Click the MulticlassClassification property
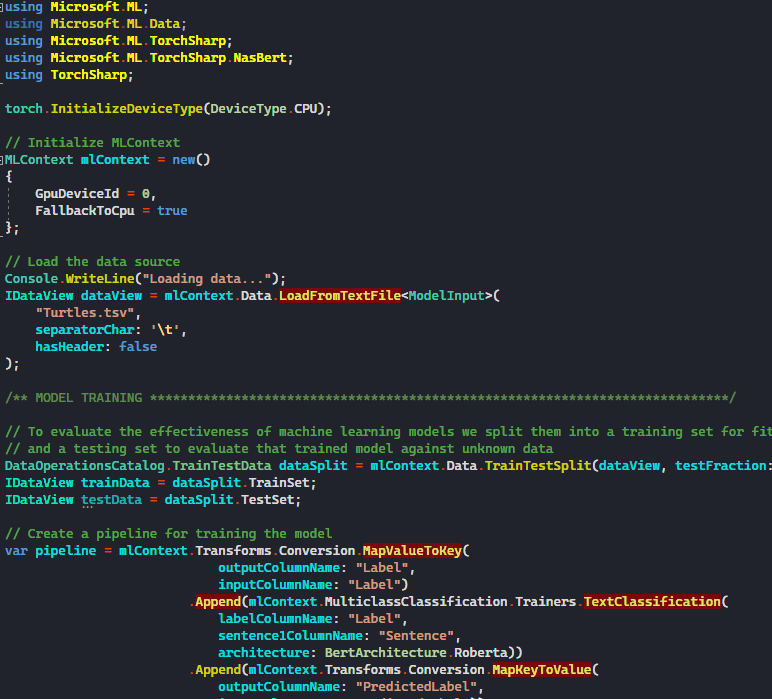 (x=416, y=602)
